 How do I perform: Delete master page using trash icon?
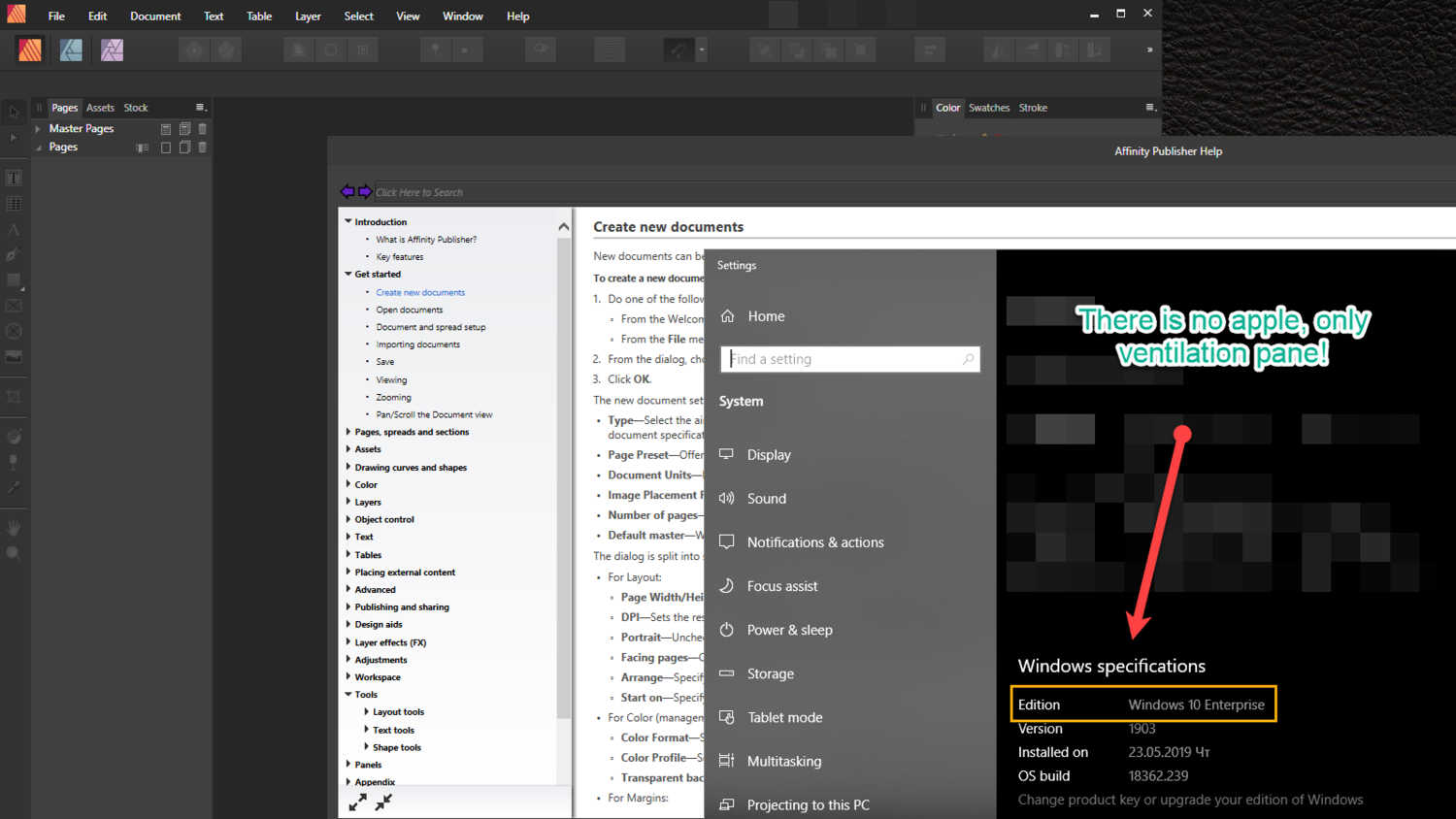pyautogui.click(x=202, y=128)
